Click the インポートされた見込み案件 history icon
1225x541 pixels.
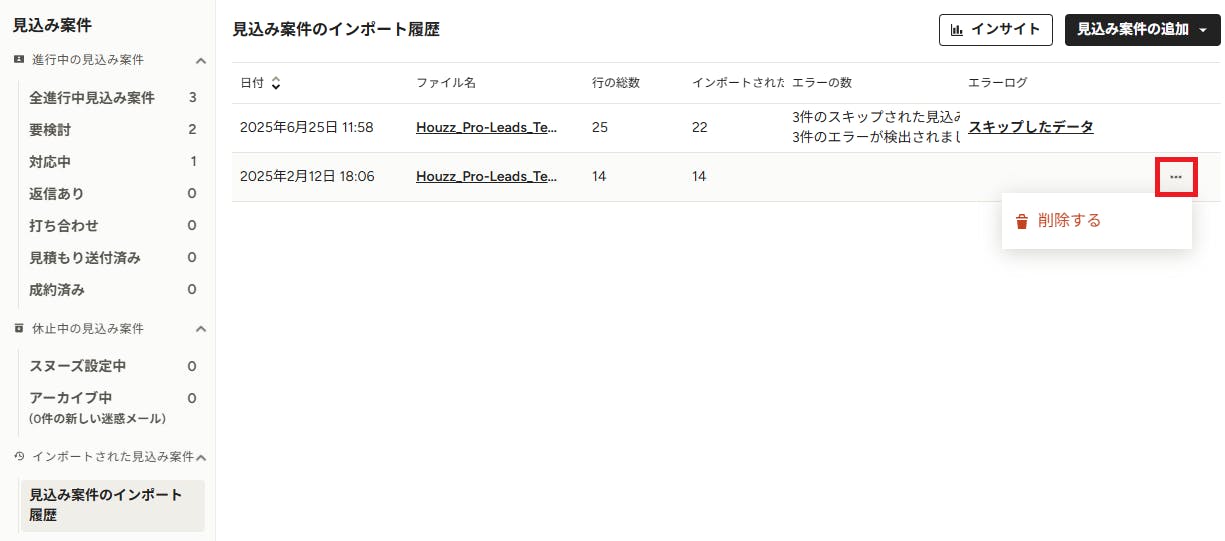pos(19,456)
